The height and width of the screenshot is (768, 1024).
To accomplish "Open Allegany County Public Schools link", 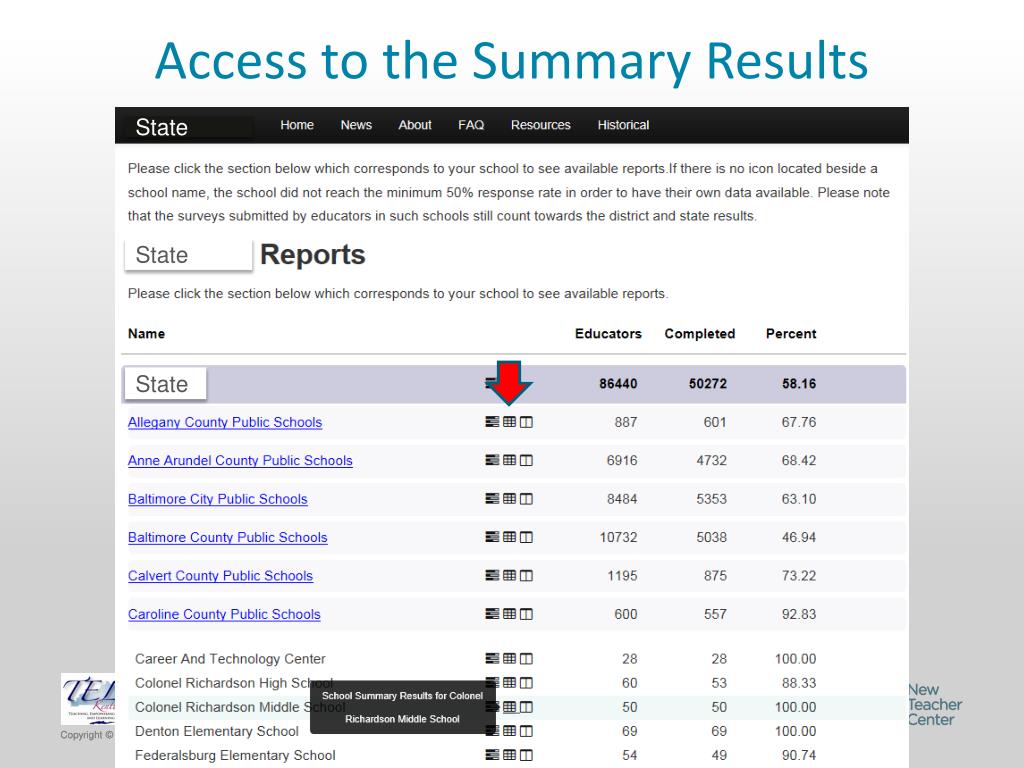I will 225,423.
